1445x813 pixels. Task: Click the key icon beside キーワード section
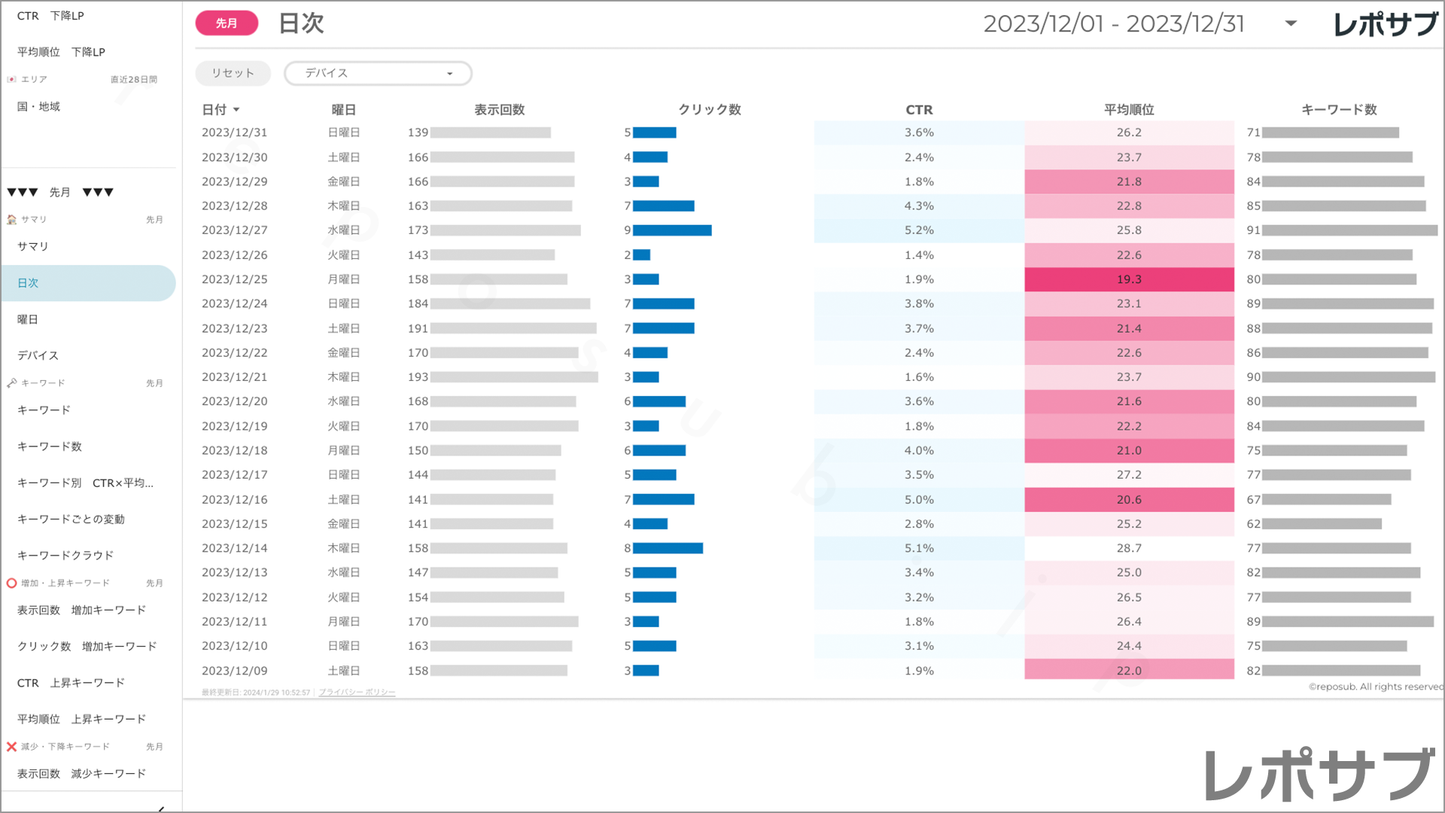[x=12, y=383]
